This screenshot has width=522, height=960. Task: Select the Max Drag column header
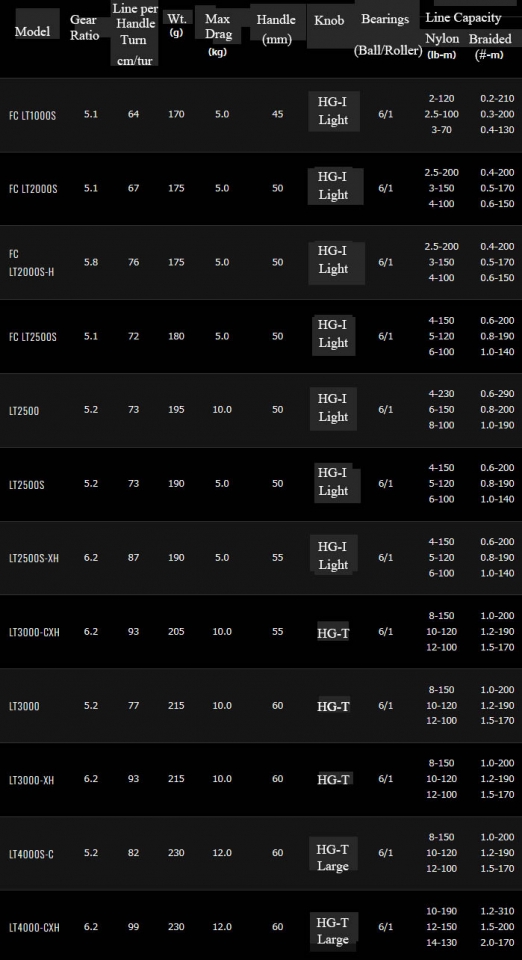pos(217,34)
